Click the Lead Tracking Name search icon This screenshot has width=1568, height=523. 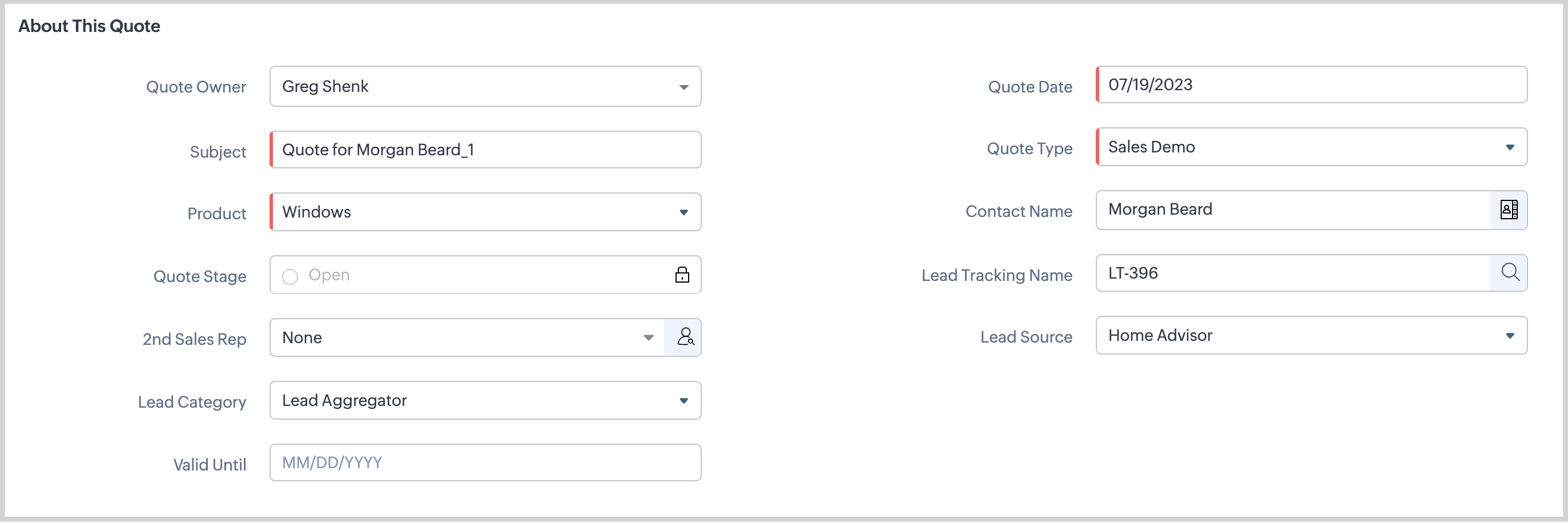tap(1509, 272)
